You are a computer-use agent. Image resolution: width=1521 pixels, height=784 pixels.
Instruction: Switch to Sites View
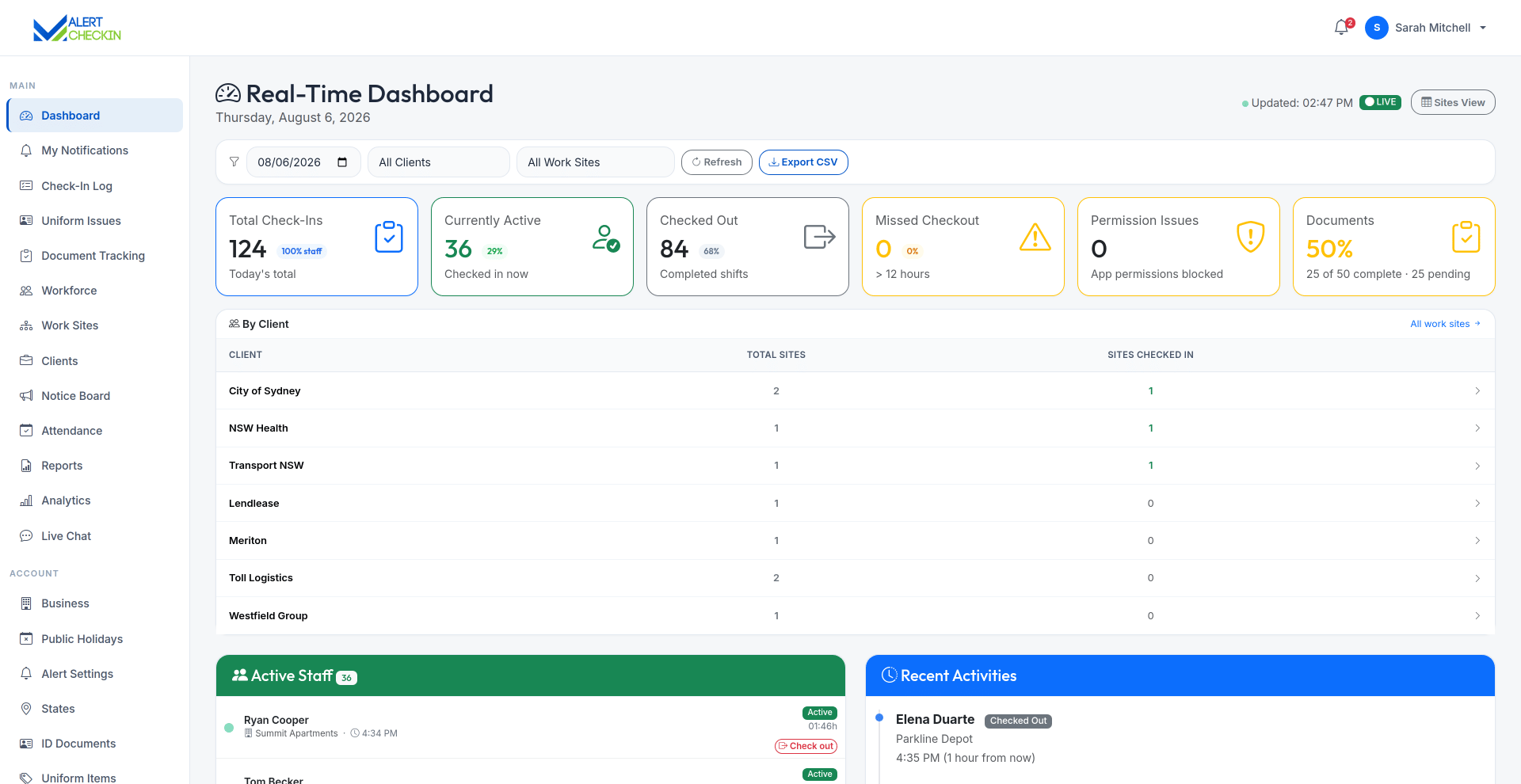pos(1453,102)
